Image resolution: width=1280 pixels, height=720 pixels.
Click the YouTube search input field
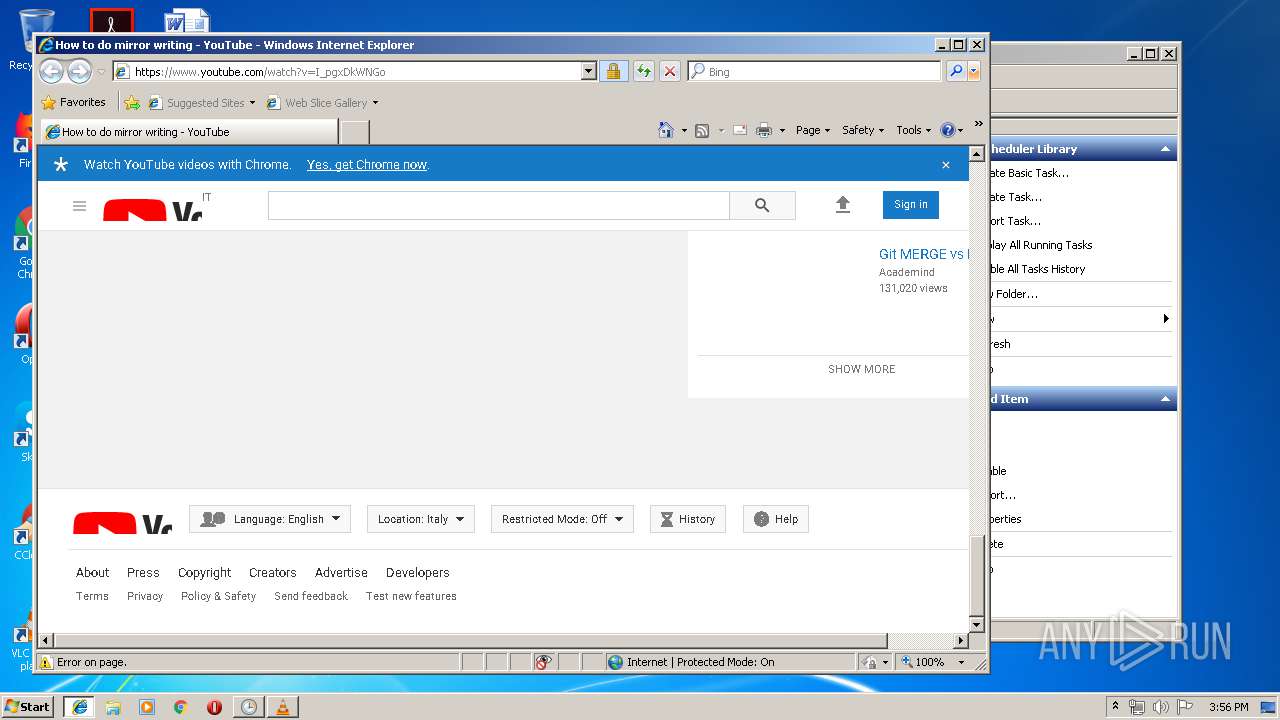pyautogui.click(x=499, y=205)
